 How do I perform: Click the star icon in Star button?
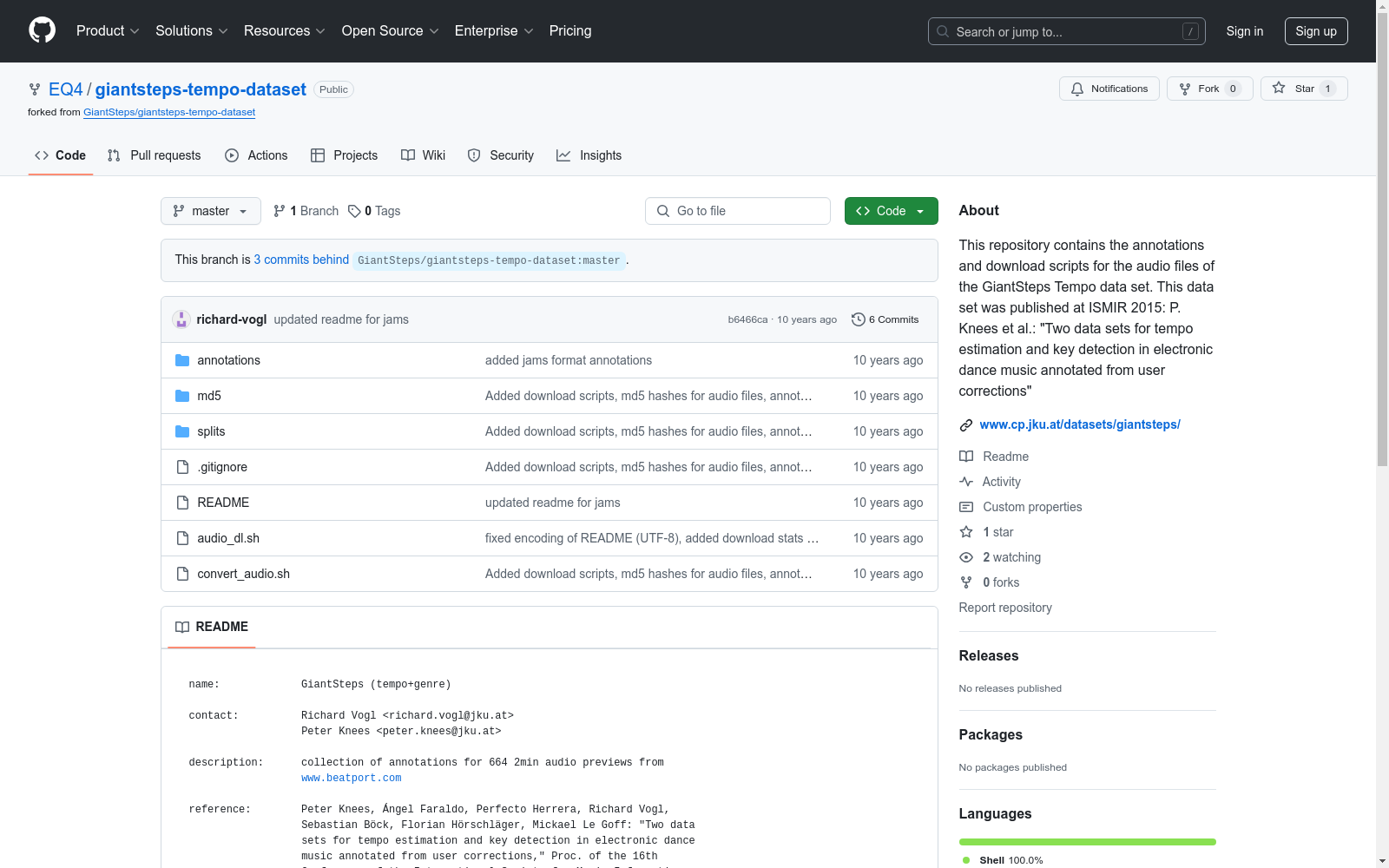click(1279, 89)
